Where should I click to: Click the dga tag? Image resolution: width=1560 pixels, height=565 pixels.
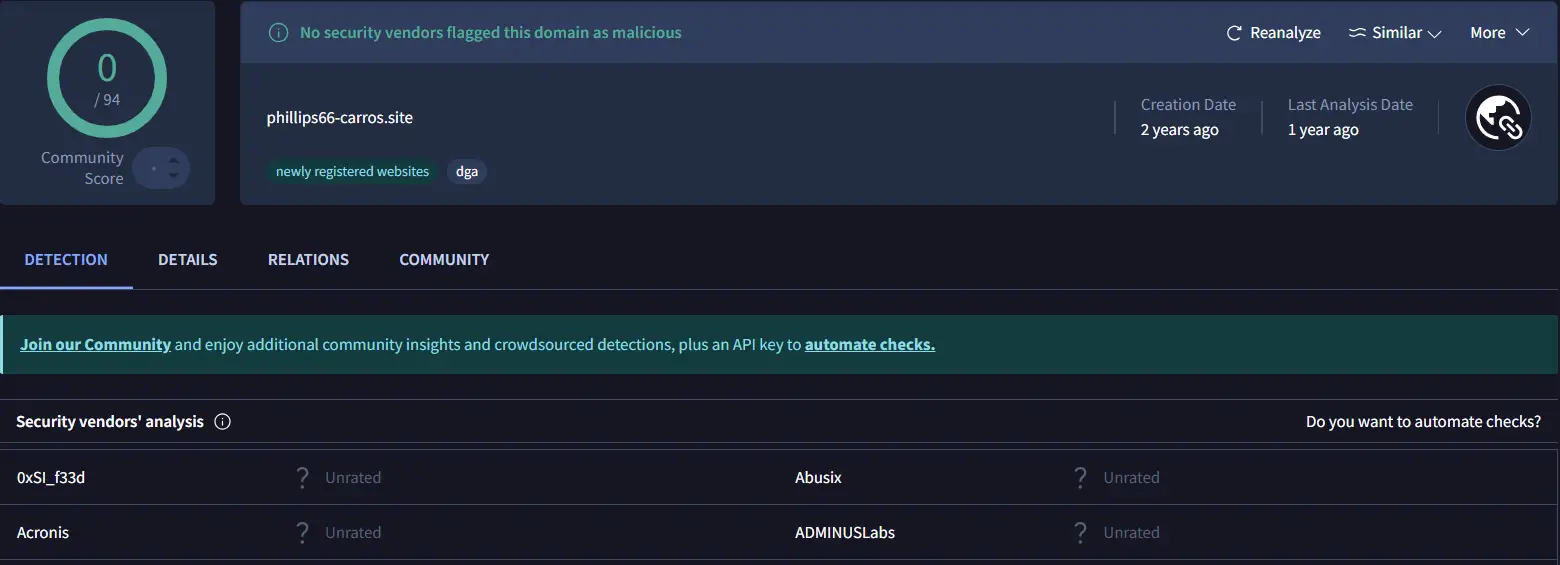click(x=467, y=172)
